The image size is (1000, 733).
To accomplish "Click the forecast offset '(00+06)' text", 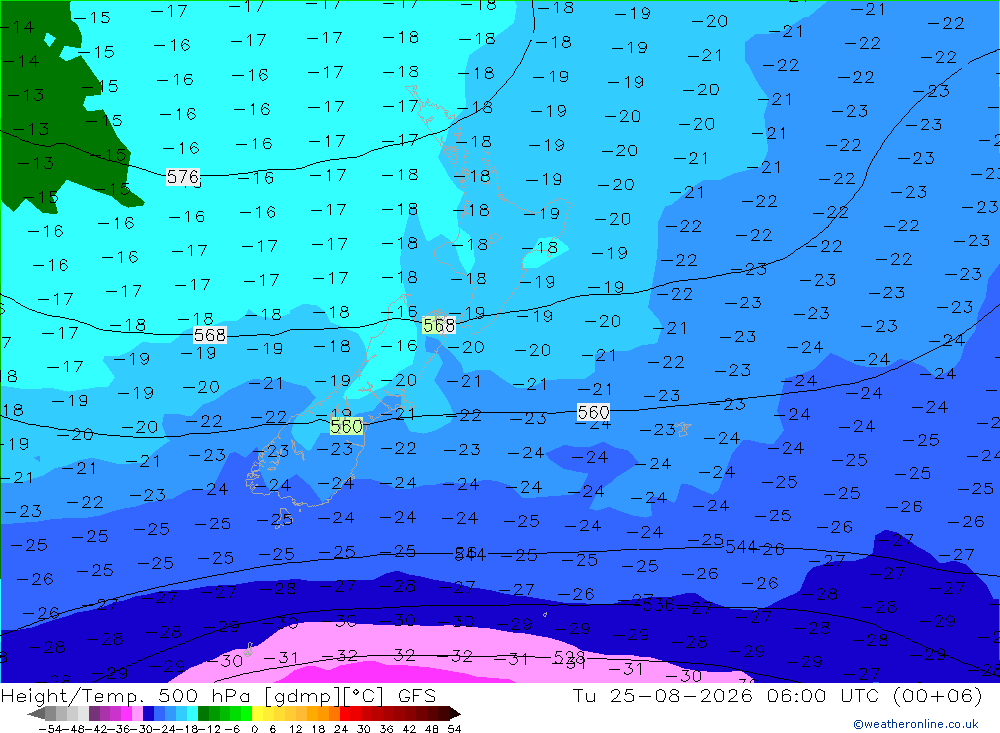I will pyautogui.click(x=938, y=695).
